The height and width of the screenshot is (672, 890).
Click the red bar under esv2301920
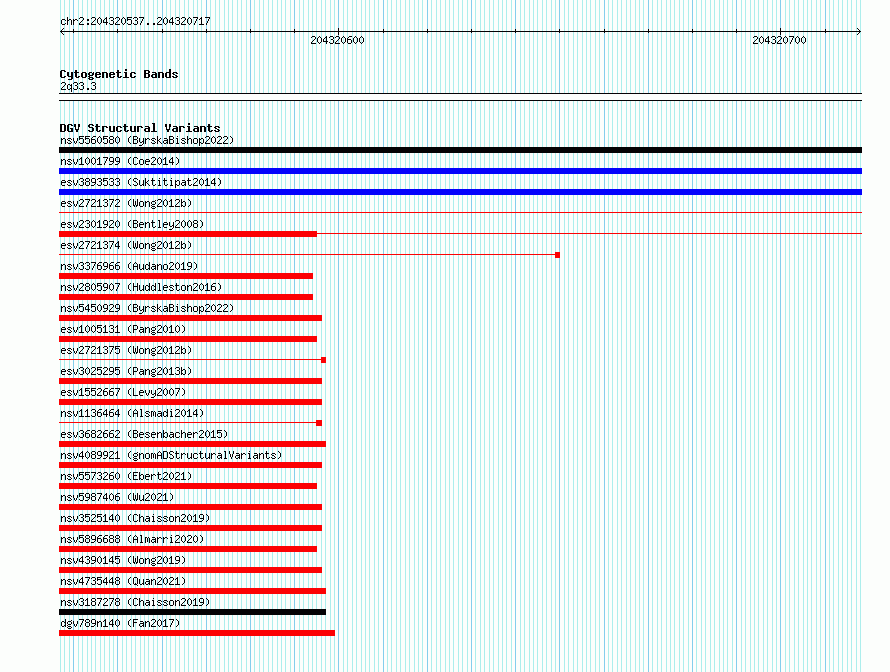point(188,234)
